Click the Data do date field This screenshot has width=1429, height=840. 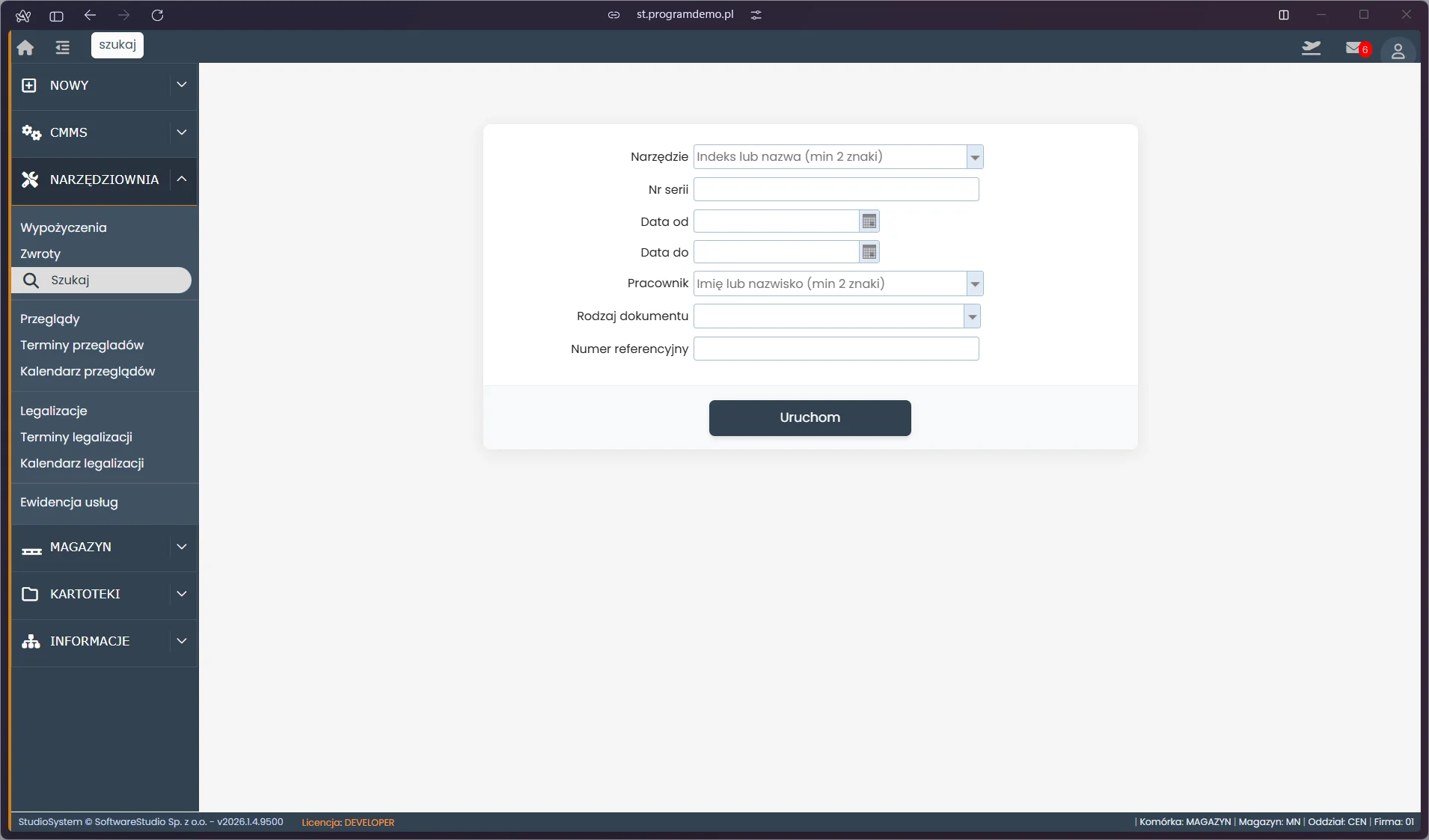(776, 252)
